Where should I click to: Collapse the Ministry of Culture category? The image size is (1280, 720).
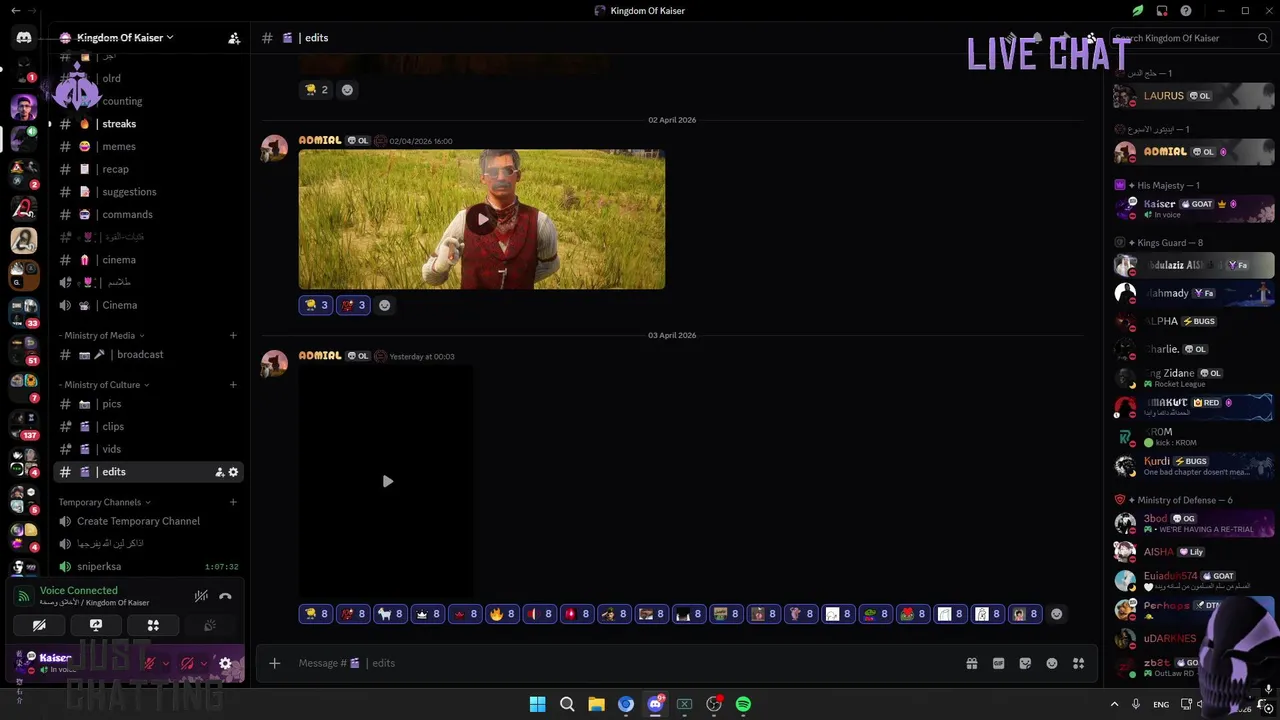tap(104, 385)
